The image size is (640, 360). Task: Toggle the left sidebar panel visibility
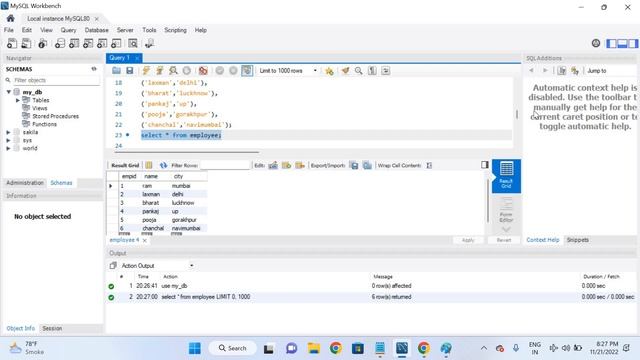click(x=611, y=43)
